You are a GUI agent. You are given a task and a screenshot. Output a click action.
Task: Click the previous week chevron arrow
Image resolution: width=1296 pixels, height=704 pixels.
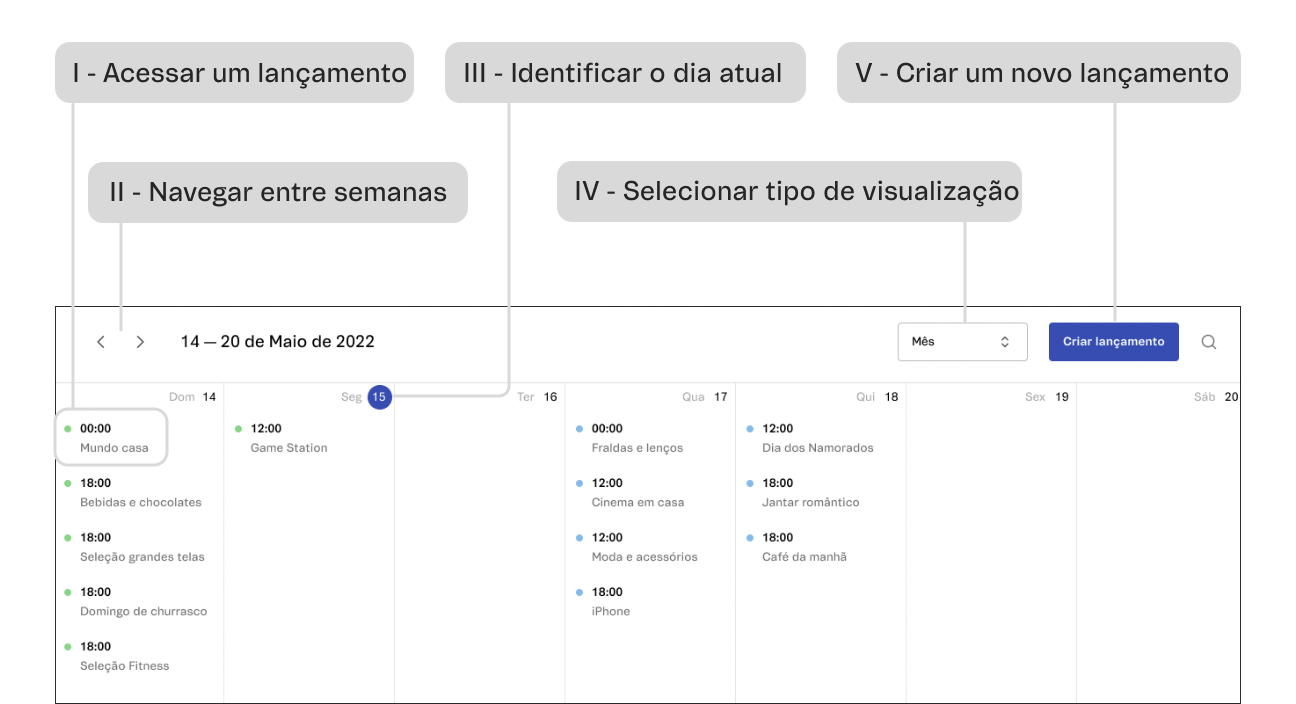101,341
